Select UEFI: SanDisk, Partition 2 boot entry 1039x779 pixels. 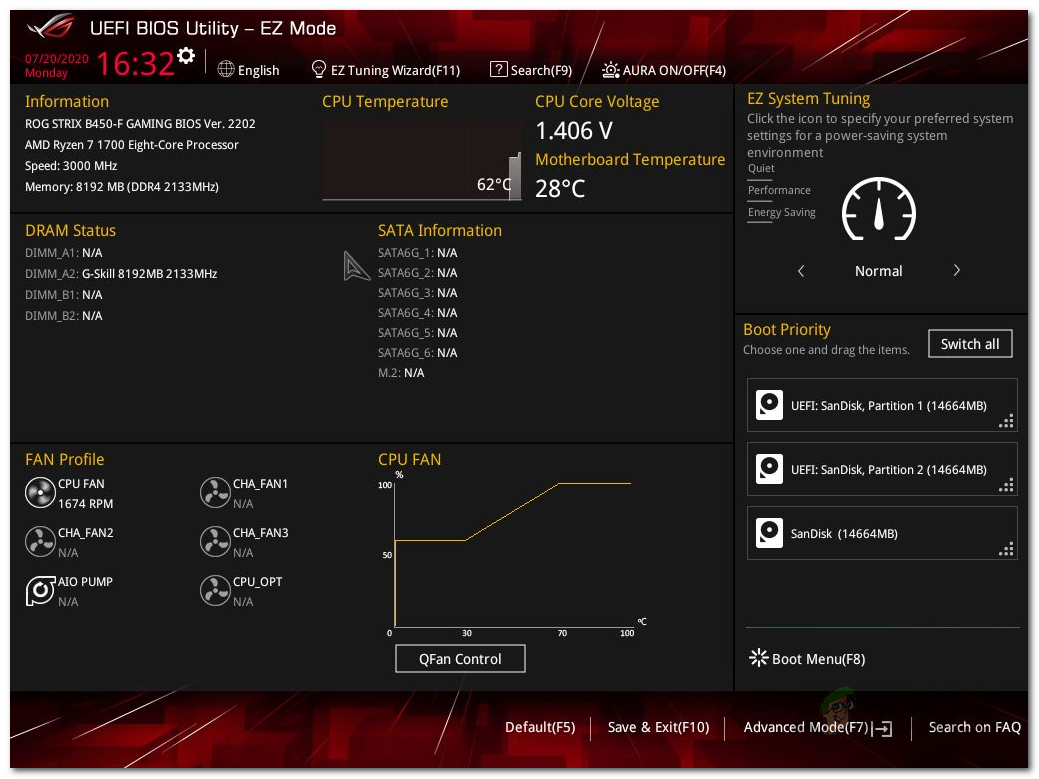[882, 469]
